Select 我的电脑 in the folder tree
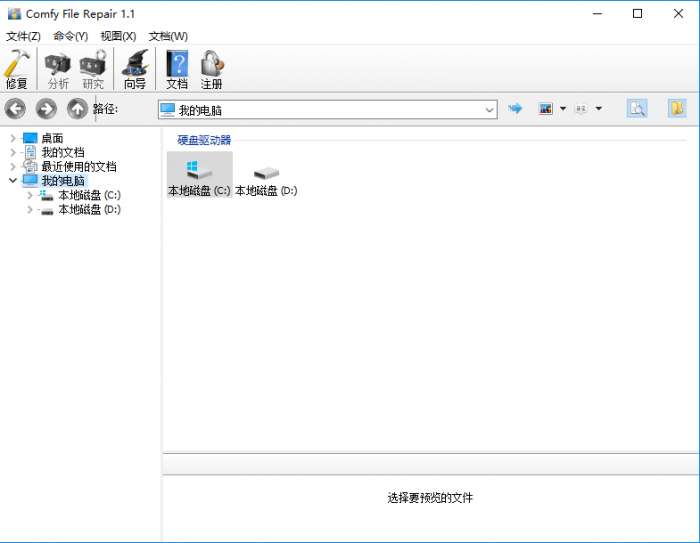This screenshot has height=543, width=700. (x=63, y=181)
